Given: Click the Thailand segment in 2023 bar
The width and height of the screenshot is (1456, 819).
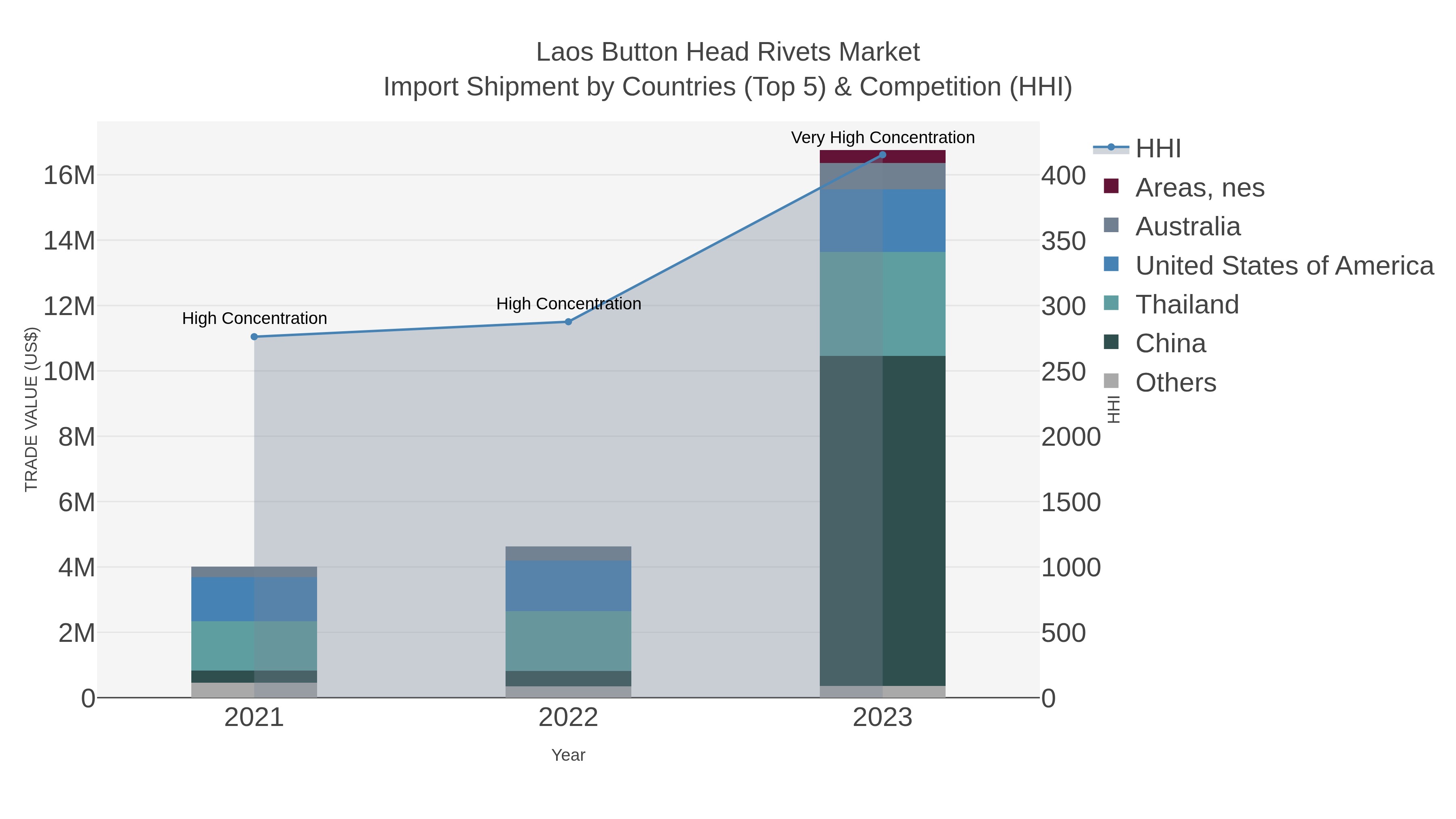Looking at the screenshot, I should click(x=883, y=304).
